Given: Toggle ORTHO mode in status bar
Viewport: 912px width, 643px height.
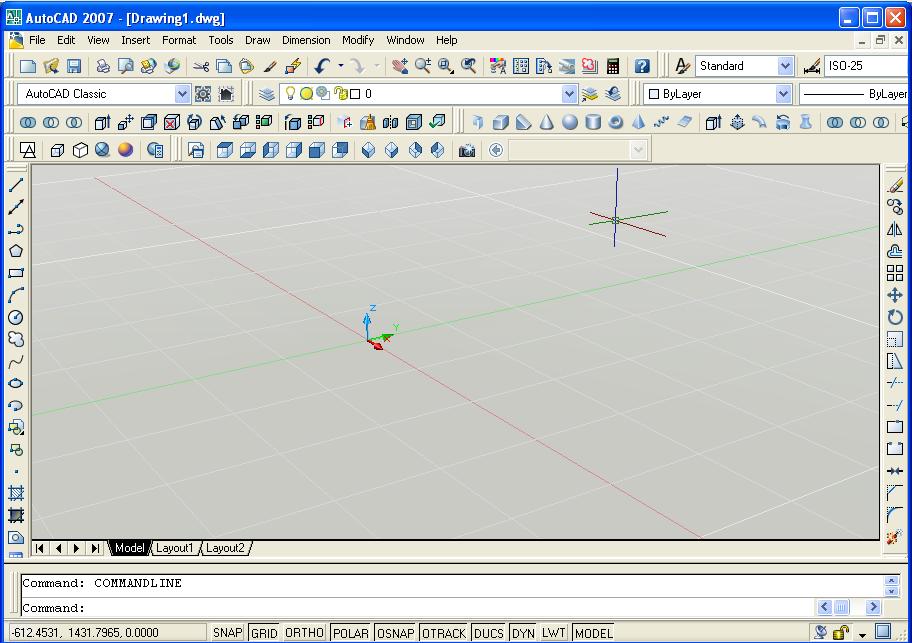Looking at the screenshot, I should coord(304,633).
